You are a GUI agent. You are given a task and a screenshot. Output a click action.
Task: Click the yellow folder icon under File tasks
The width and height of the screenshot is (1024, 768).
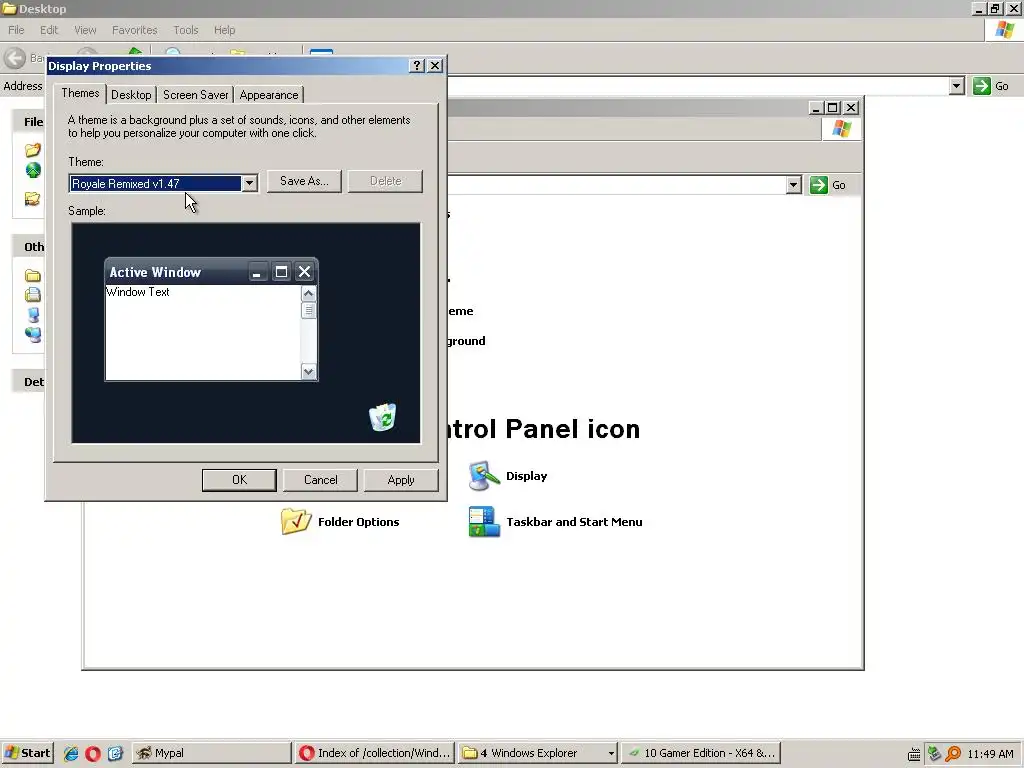33,150
